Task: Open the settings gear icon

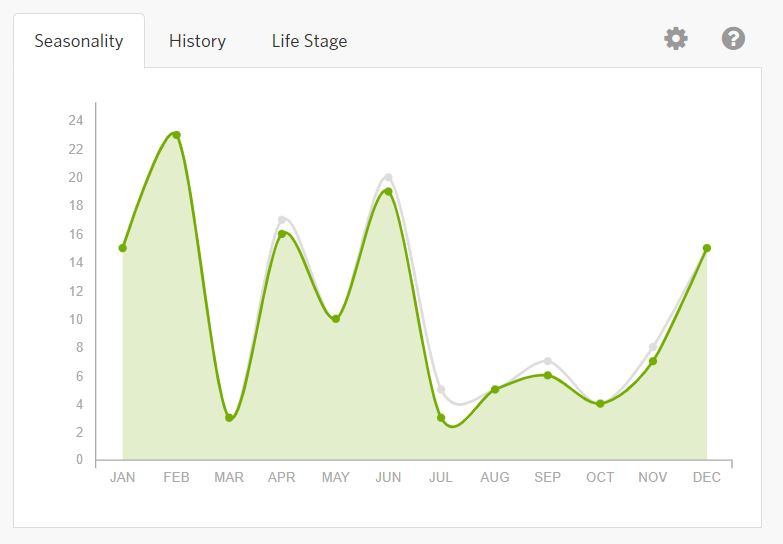Action: point(676,39)
